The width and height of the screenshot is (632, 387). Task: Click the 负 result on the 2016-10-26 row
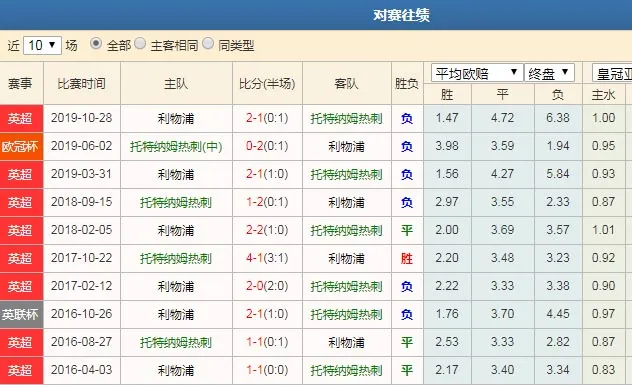click(x=407, y=314)
